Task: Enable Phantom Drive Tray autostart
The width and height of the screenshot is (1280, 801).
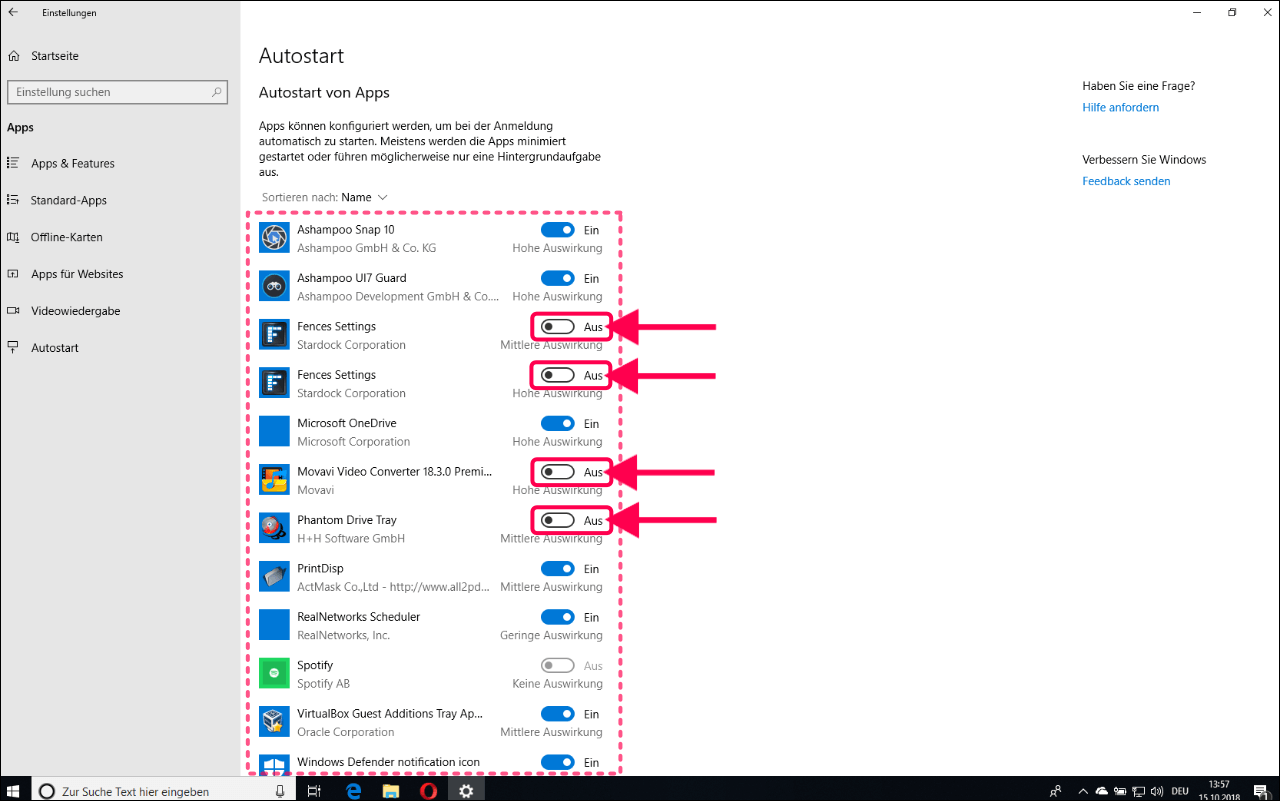Action: click(x=558, y=520)
